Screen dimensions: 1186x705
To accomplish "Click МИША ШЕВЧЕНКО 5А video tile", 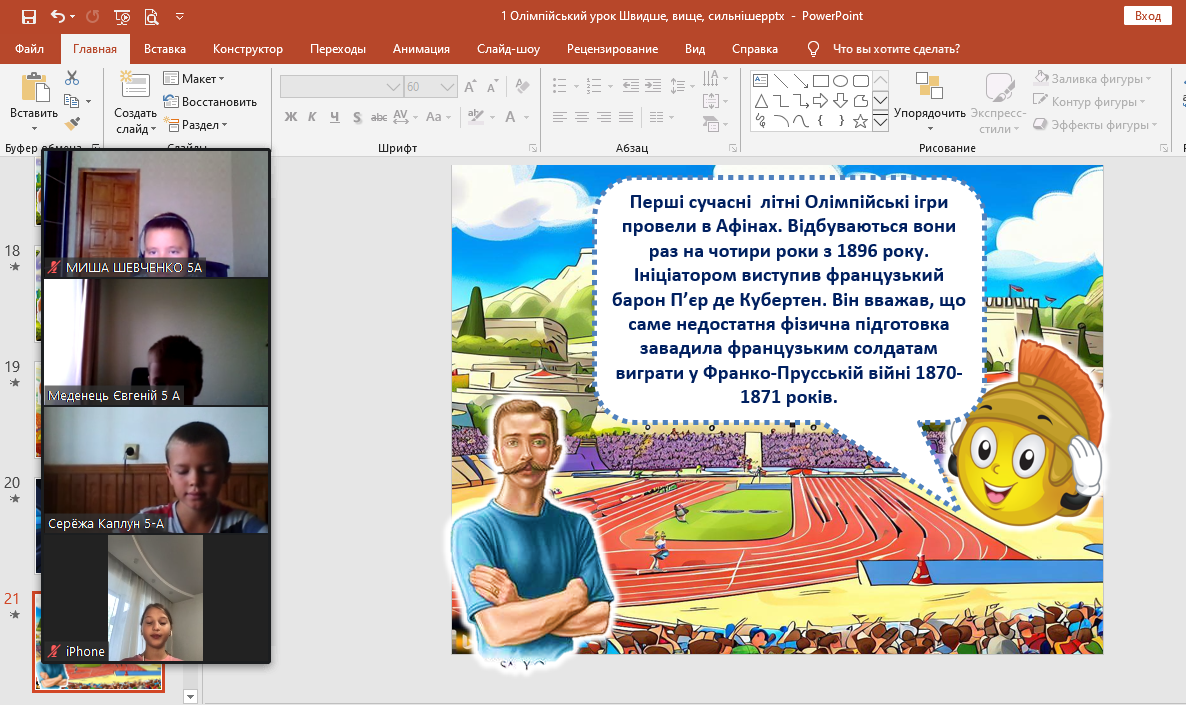I will pos(157,214).
